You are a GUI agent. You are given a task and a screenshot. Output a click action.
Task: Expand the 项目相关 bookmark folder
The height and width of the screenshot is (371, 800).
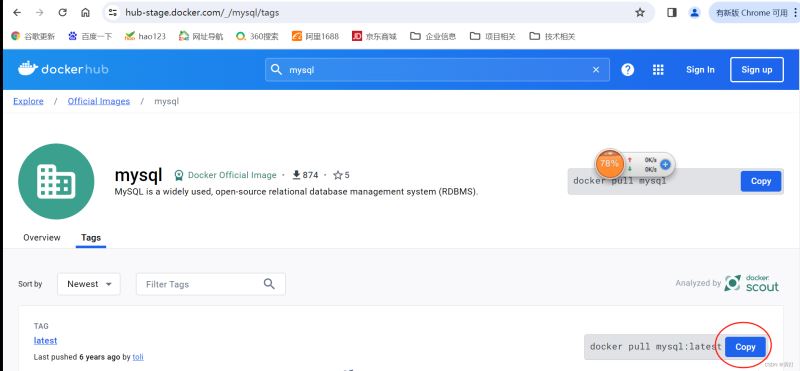click(x=493, y=36)
